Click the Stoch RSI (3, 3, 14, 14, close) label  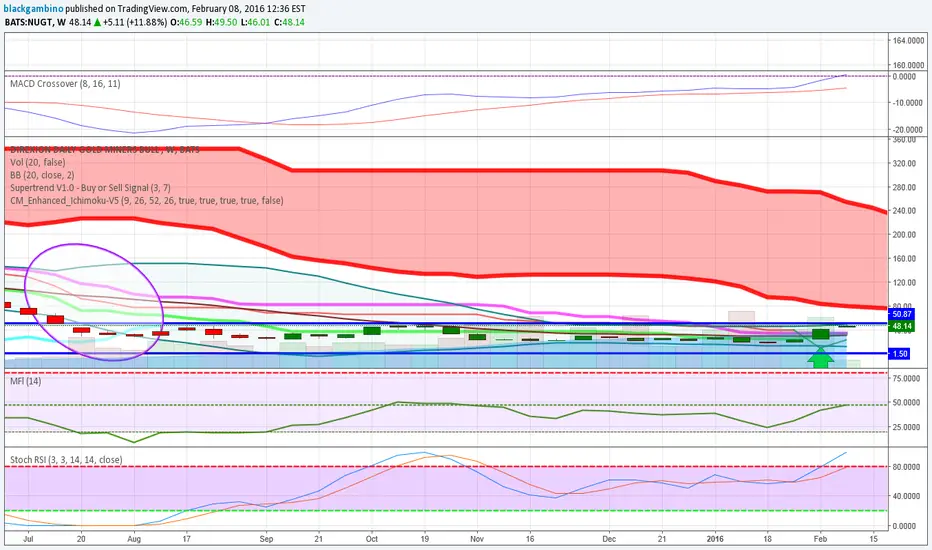click(66, 460)
